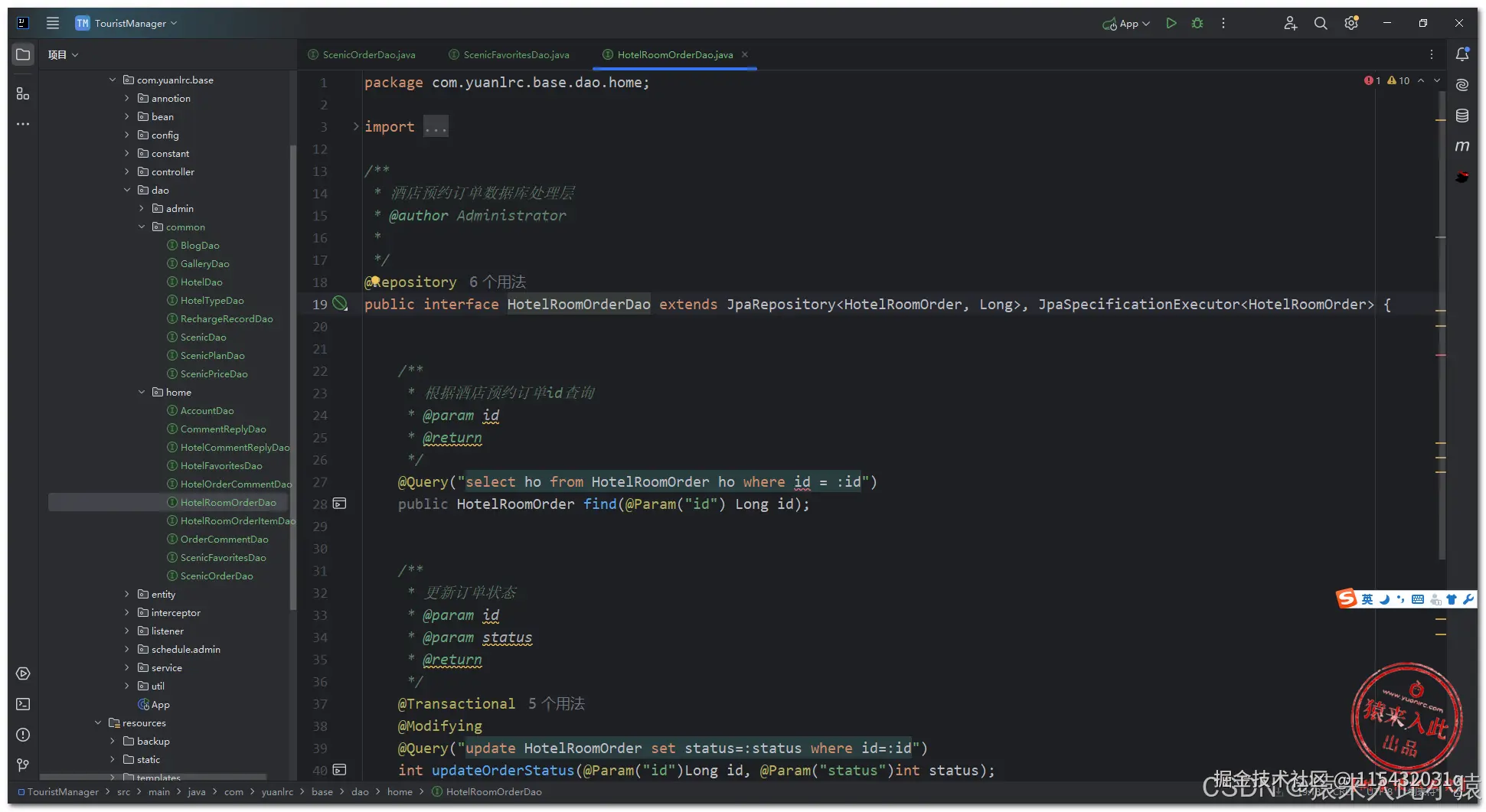
Task: Collapse the dao folder
Action: [127, 190]
